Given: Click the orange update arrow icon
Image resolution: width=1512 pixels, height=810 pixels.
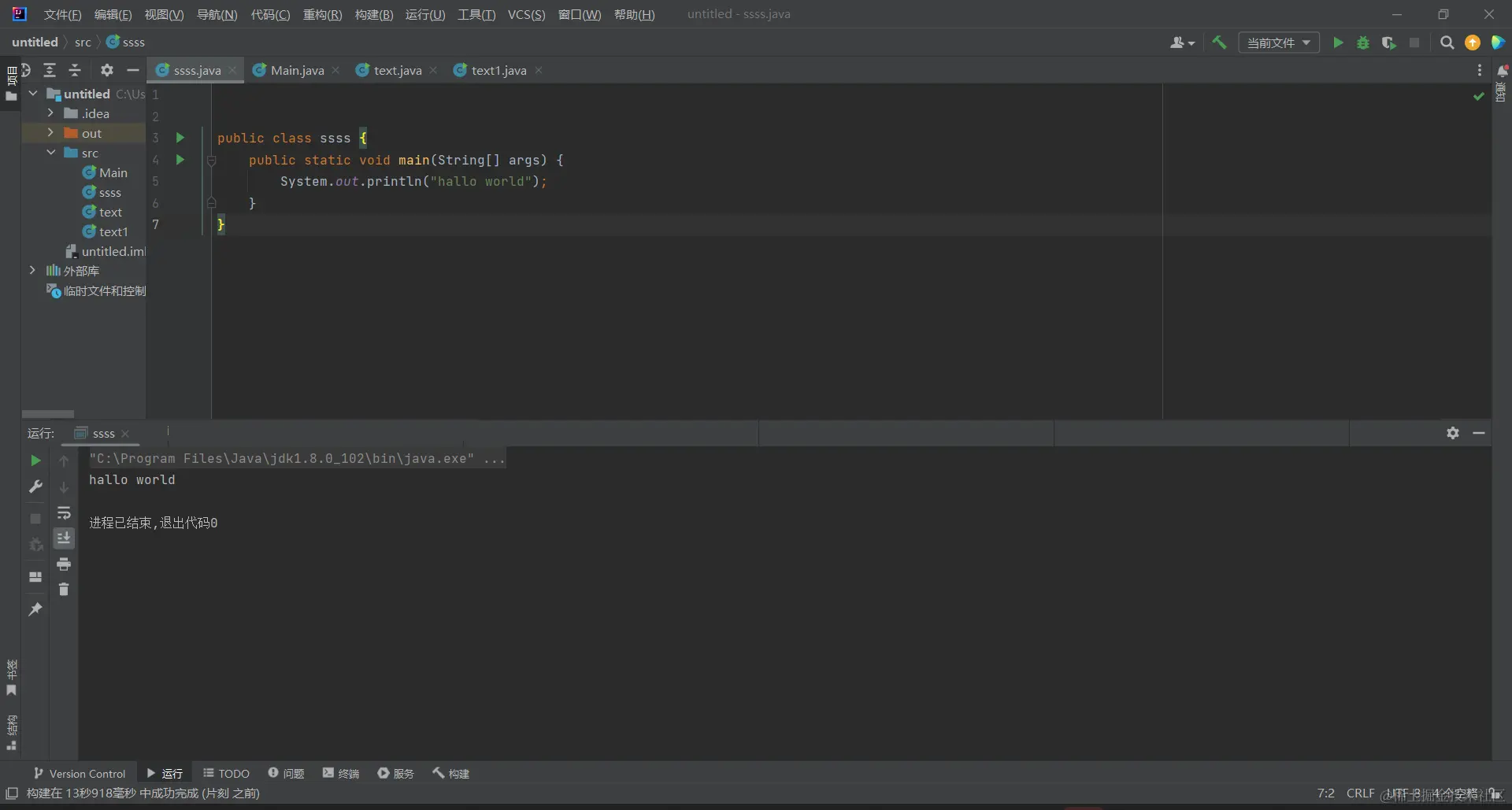Looking at the screenshot, I should [1473, 43].
